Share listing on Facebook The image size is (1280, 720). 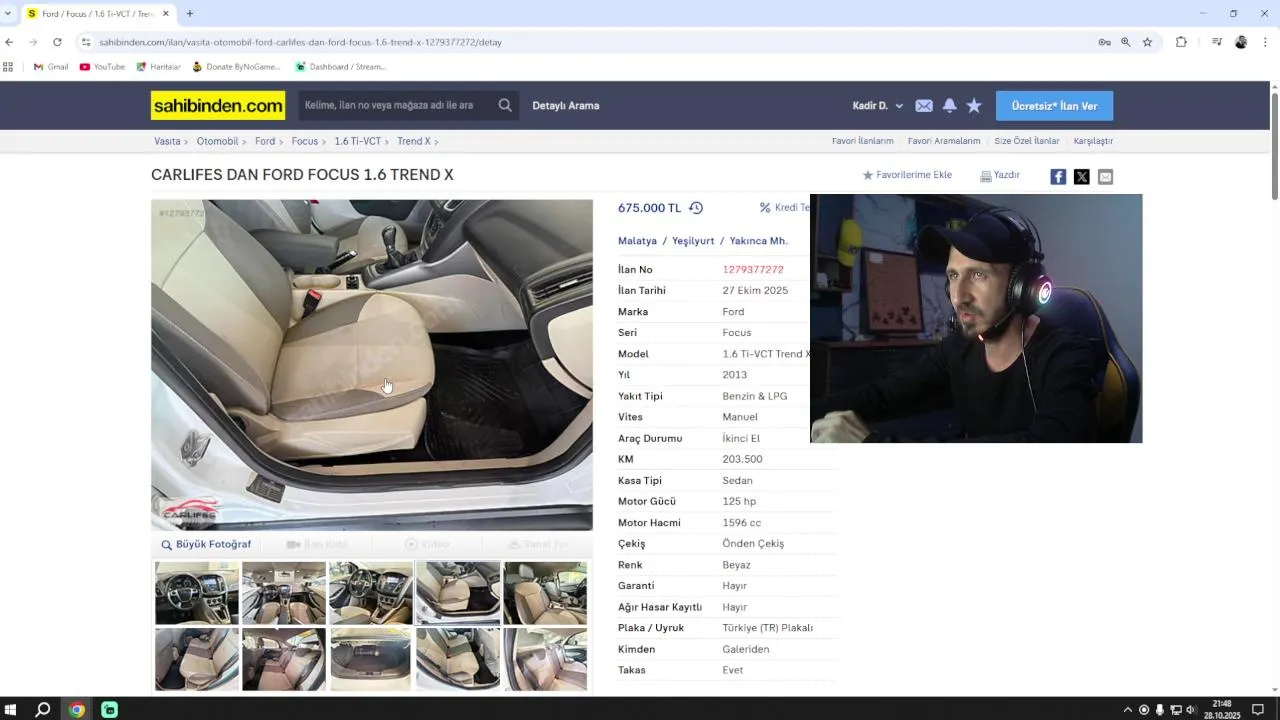coord(1058,176)
